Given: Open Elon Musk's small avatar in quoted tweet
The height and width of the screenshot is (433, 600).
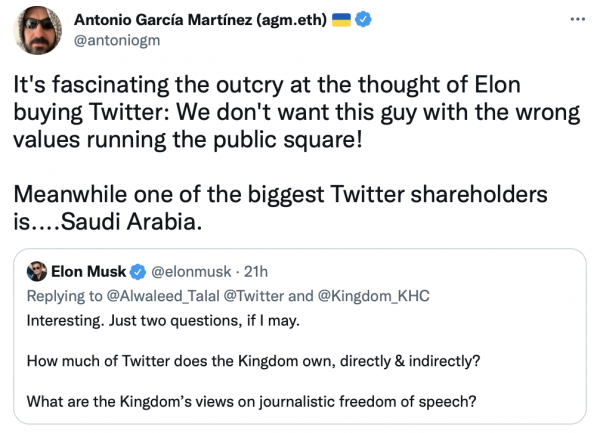Looking at the screenshot, I should click(36, 271).
